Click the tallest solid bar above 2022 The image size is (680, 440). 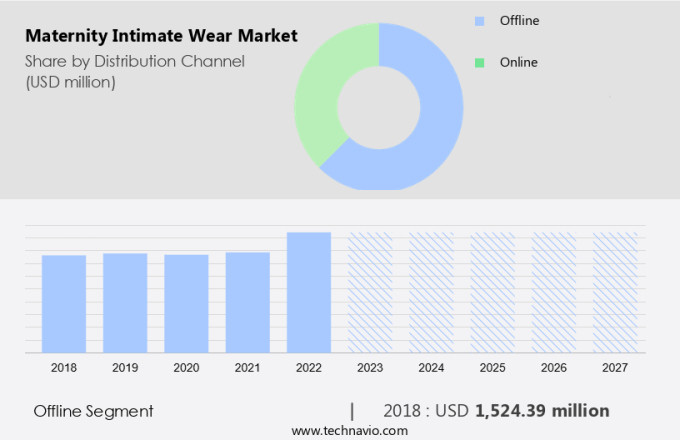pos(309,292)
